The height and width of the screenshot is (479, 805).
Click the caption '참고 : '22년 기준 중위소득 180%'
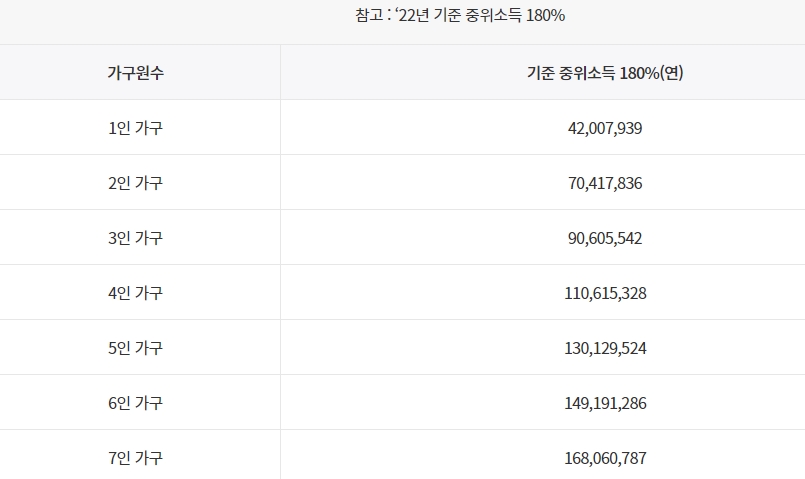[x=460, y=15]
